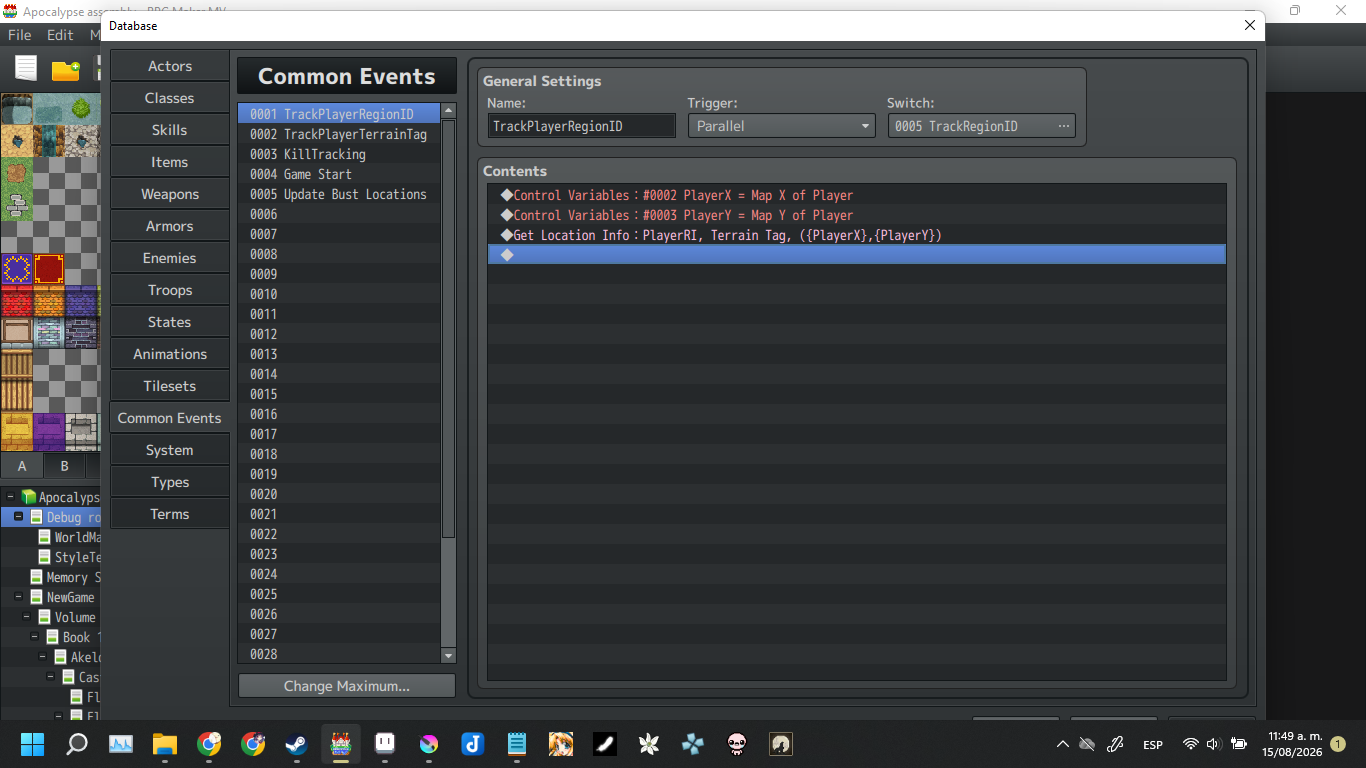This screenshot has height=768, width=1366.
Task: Open the white feather taskbar app icon
Action: point(605,744)
